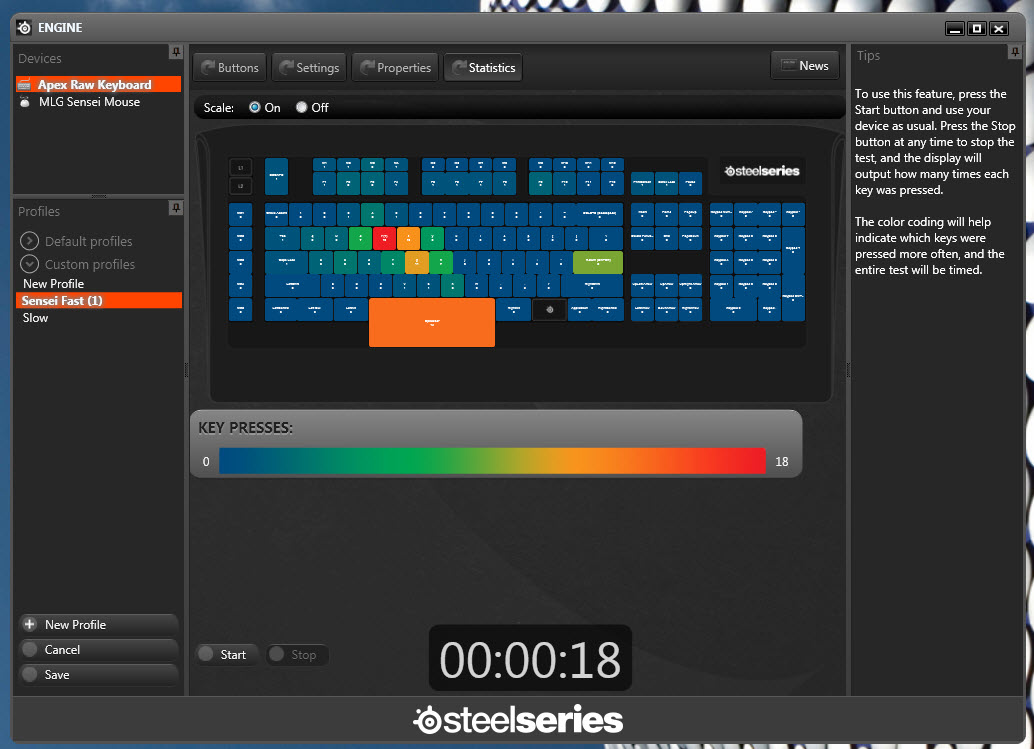Click the keyboard icon beside Apex Raw Keyboard

coord(24,84)
